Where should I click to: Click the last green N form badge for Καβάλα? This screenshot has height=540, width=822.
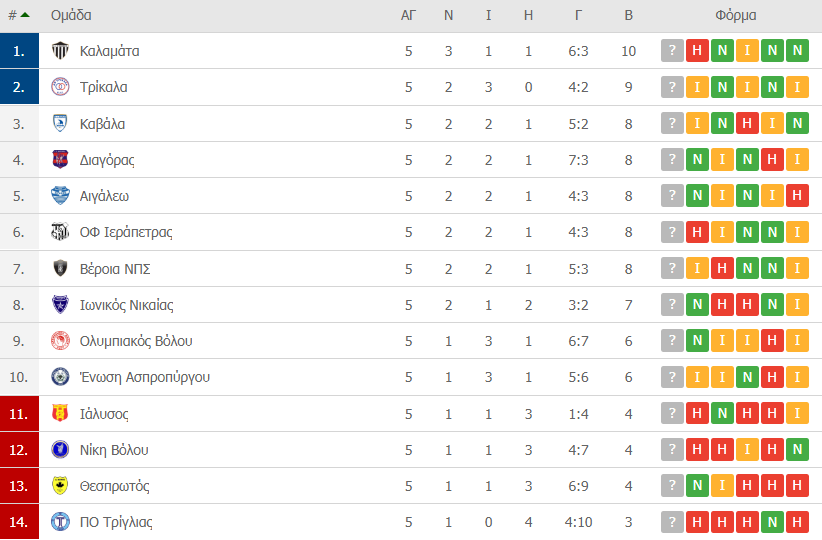pos(797,124)
